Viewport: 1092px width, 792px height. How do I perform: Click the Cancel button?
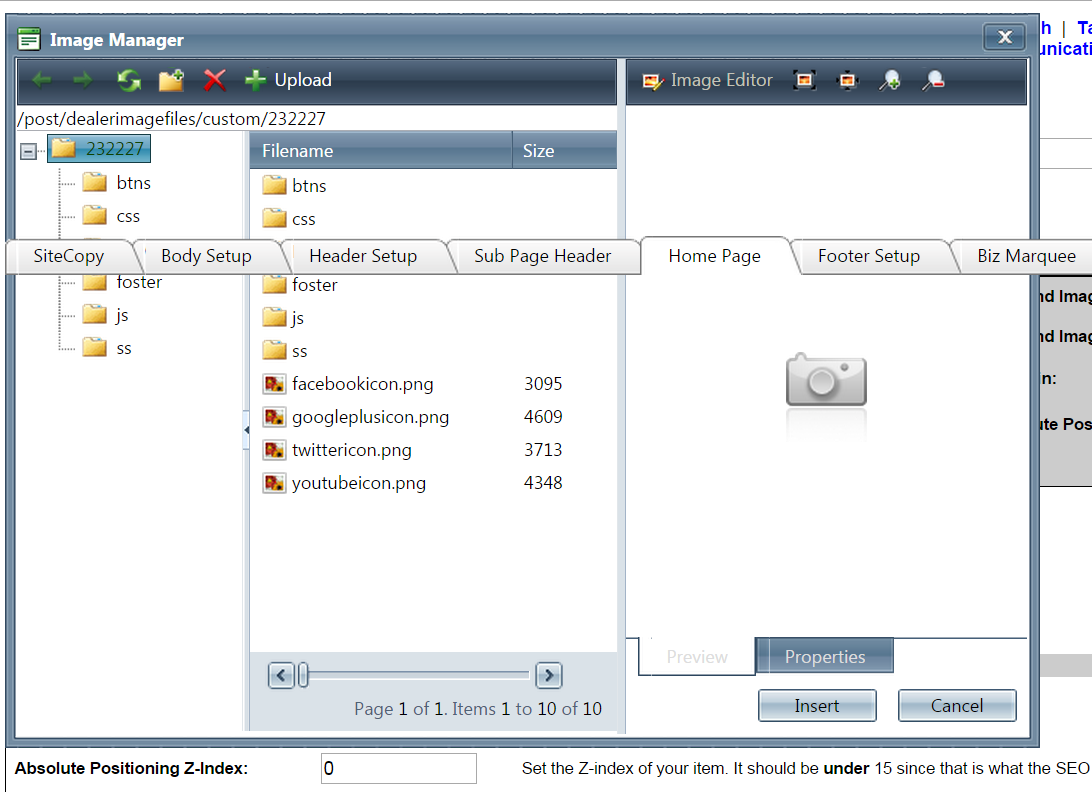coord(957,706)
